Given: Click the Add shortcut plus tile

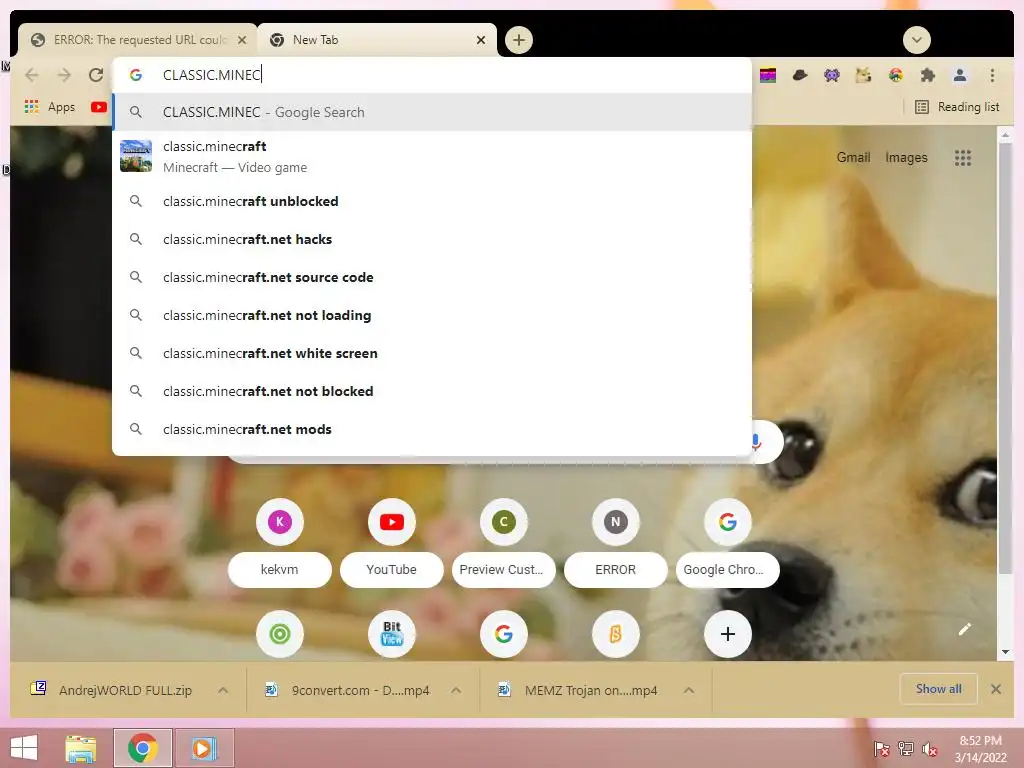Looking at the screenshot, I should click(x=728, y=633).
